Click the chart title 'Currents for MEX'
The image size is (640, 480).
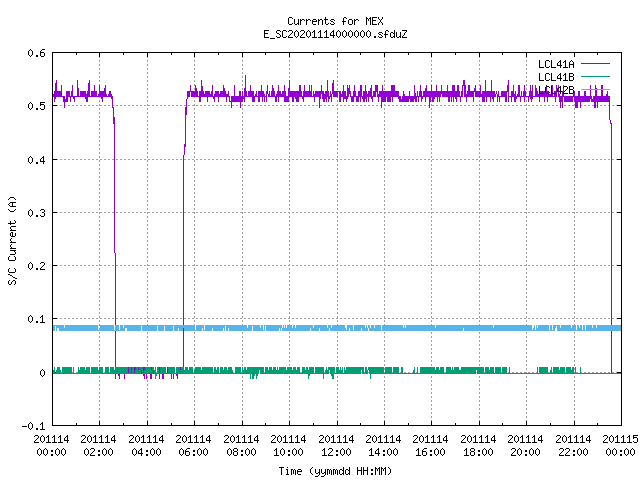pyautogui.click(x=335, y=21)
